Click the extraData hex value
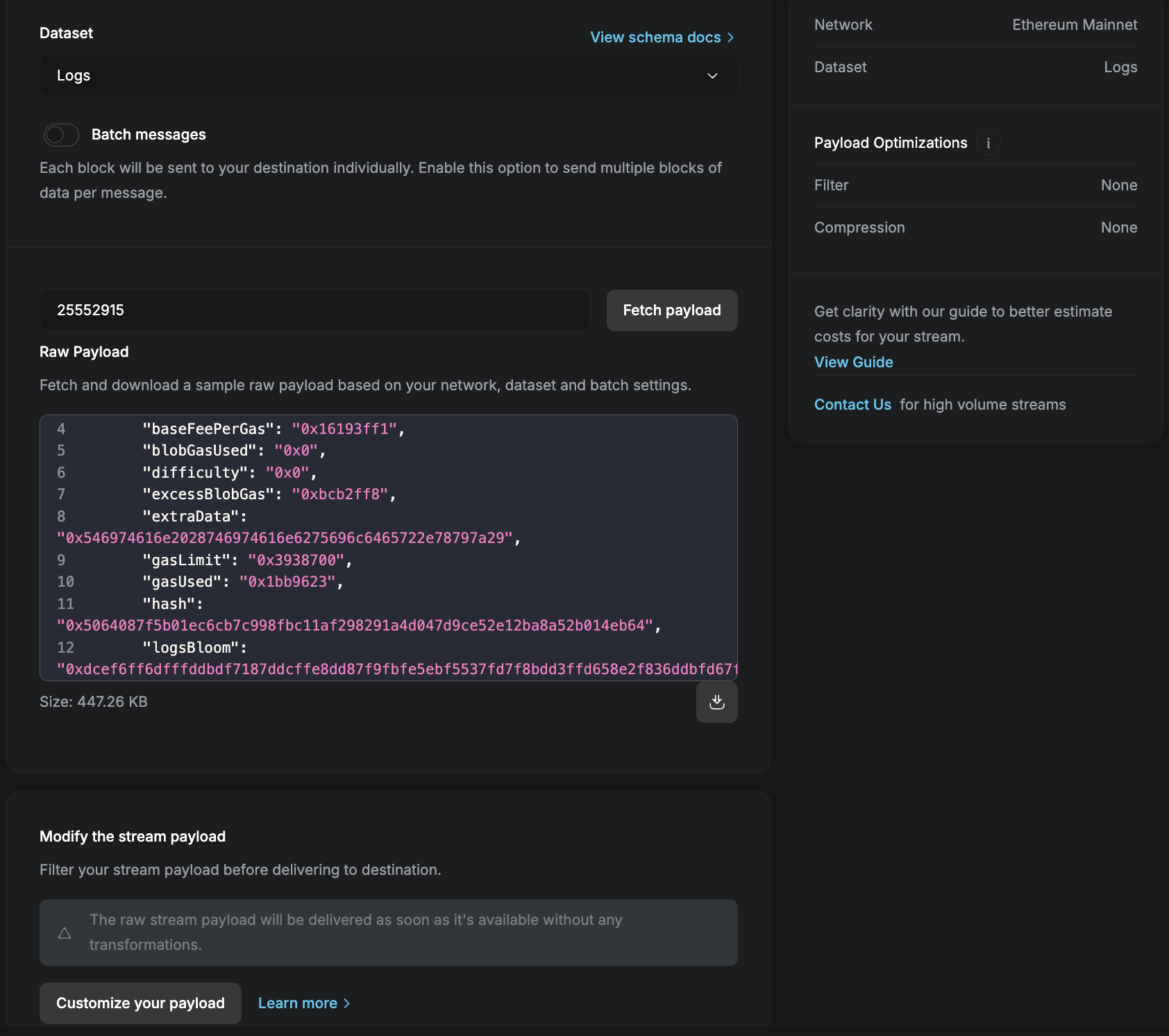Viewport: 1169px width, 1036px height. 285,538
